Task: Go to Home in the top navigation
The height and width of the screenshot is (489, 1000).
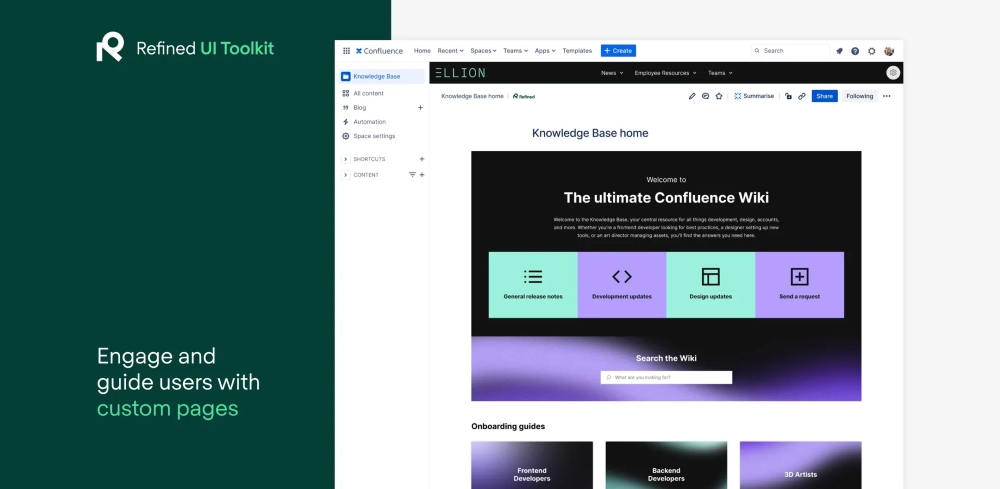Action: tap(422, 51)
